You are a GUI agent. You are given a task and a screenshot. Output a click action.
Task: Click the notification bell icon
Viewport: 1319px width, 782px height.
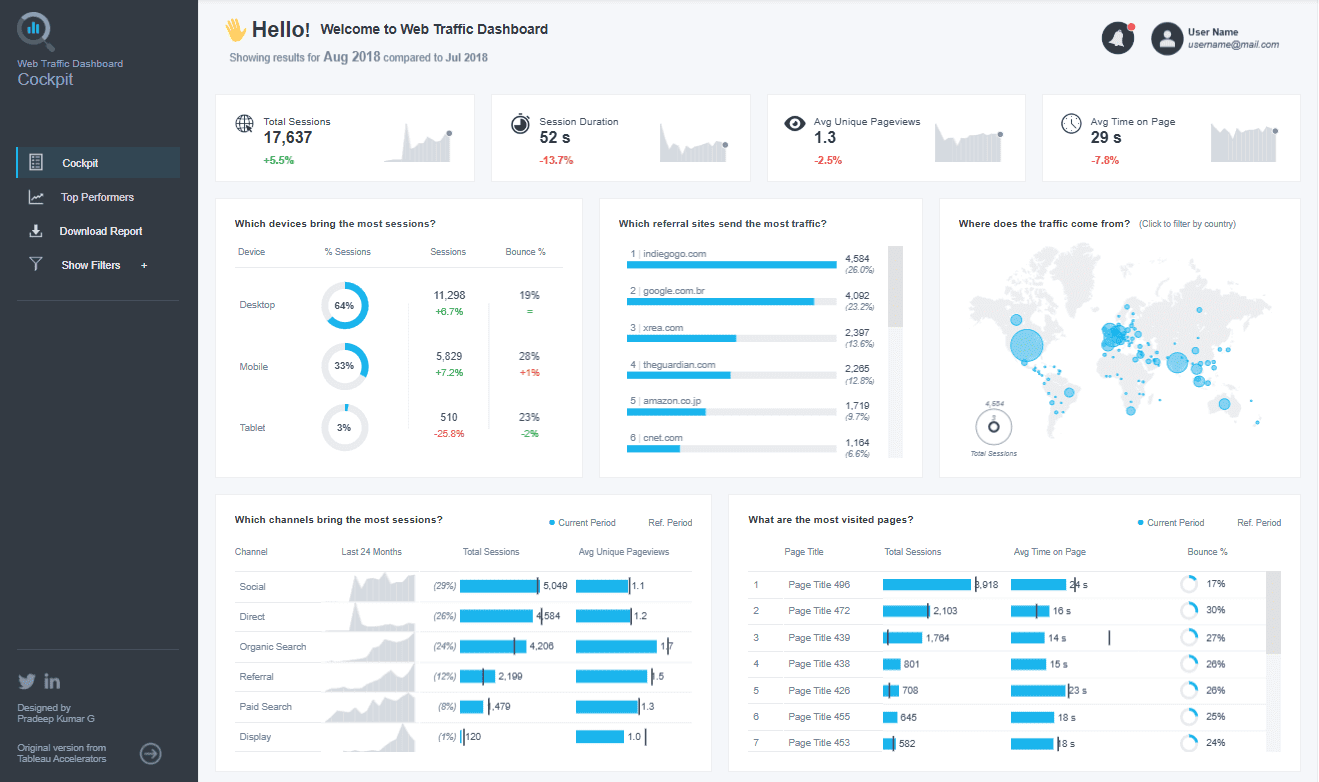click(1118, 39)
